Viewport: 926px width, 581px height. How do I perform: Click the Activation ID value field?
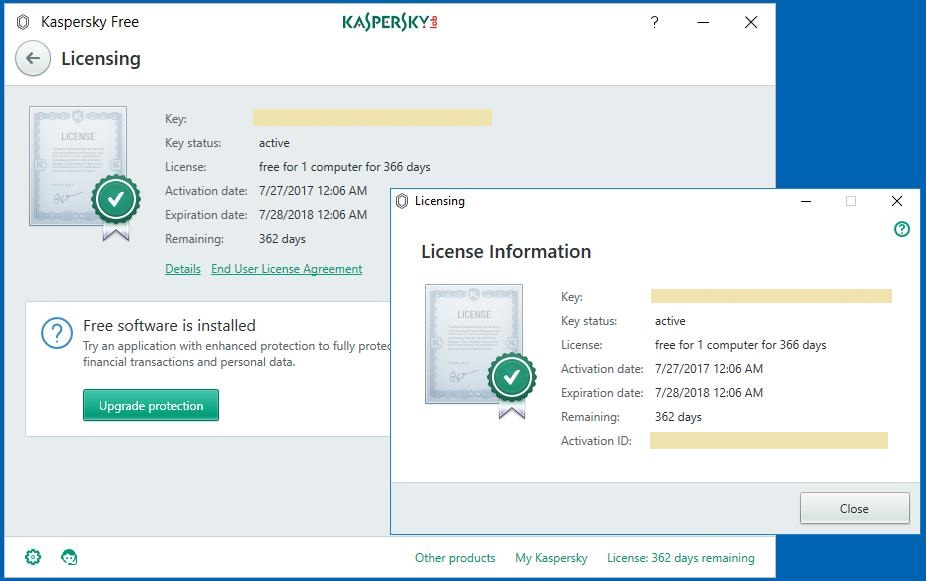(769, 440)
